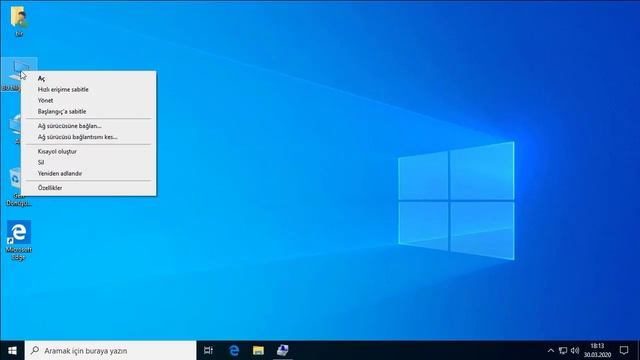Click the search magnifier icon
The image size is (640, 360).
click(35, 351)
